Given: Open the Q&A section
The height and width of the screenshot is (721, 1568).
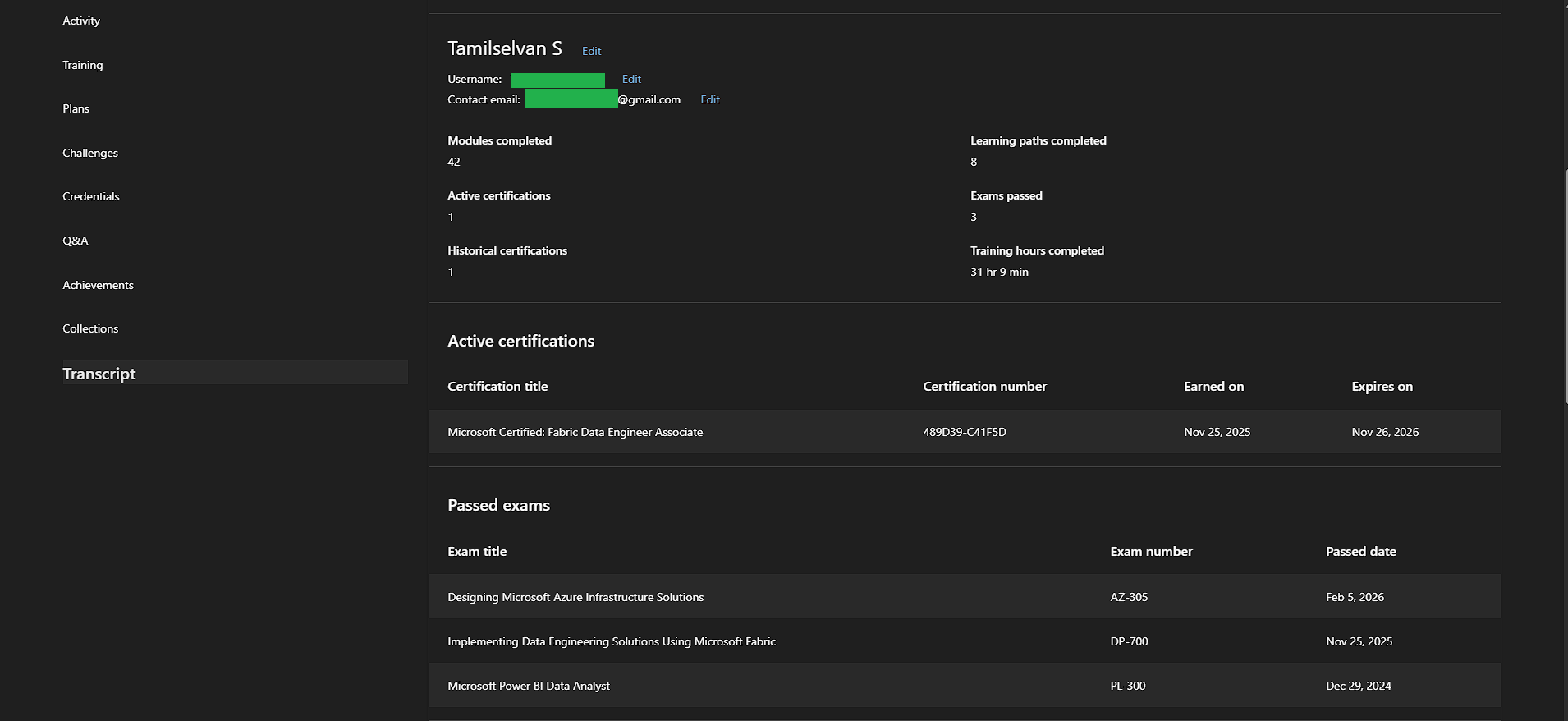Looking at the screenshot, I should [x=76, y=241].
